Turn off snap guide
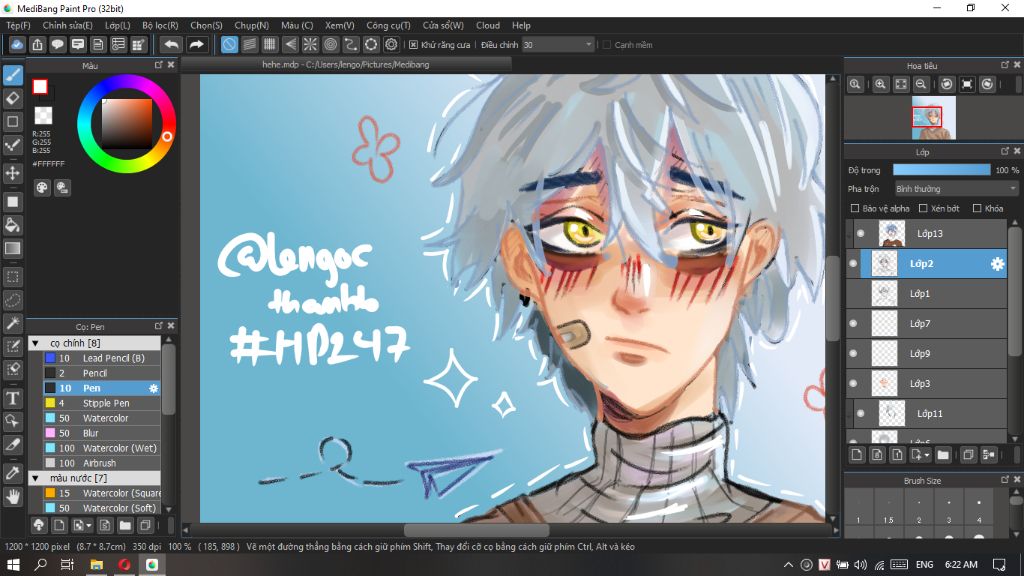1024x576 pixels. pos(229,44)
